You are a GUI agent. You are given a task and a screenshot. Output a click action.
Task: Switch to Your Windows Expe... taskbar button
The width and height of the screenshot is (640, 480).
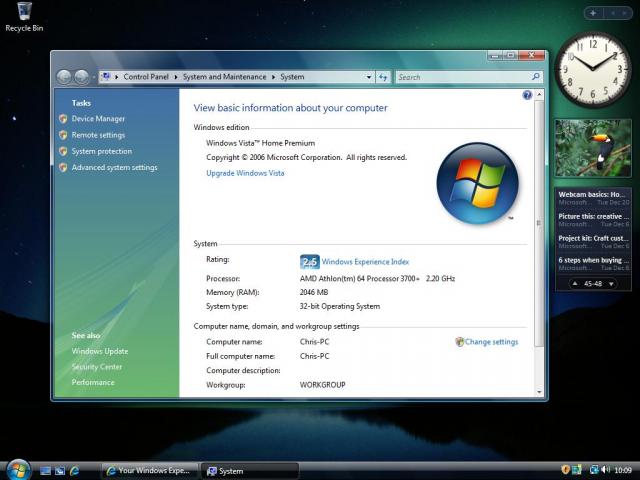click(x=149, y=471)
